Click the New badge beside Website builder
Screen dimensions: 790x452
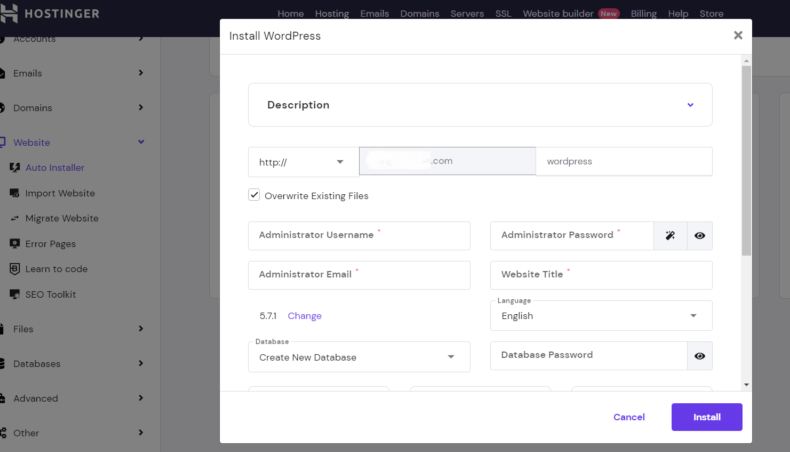pos(608,14)
